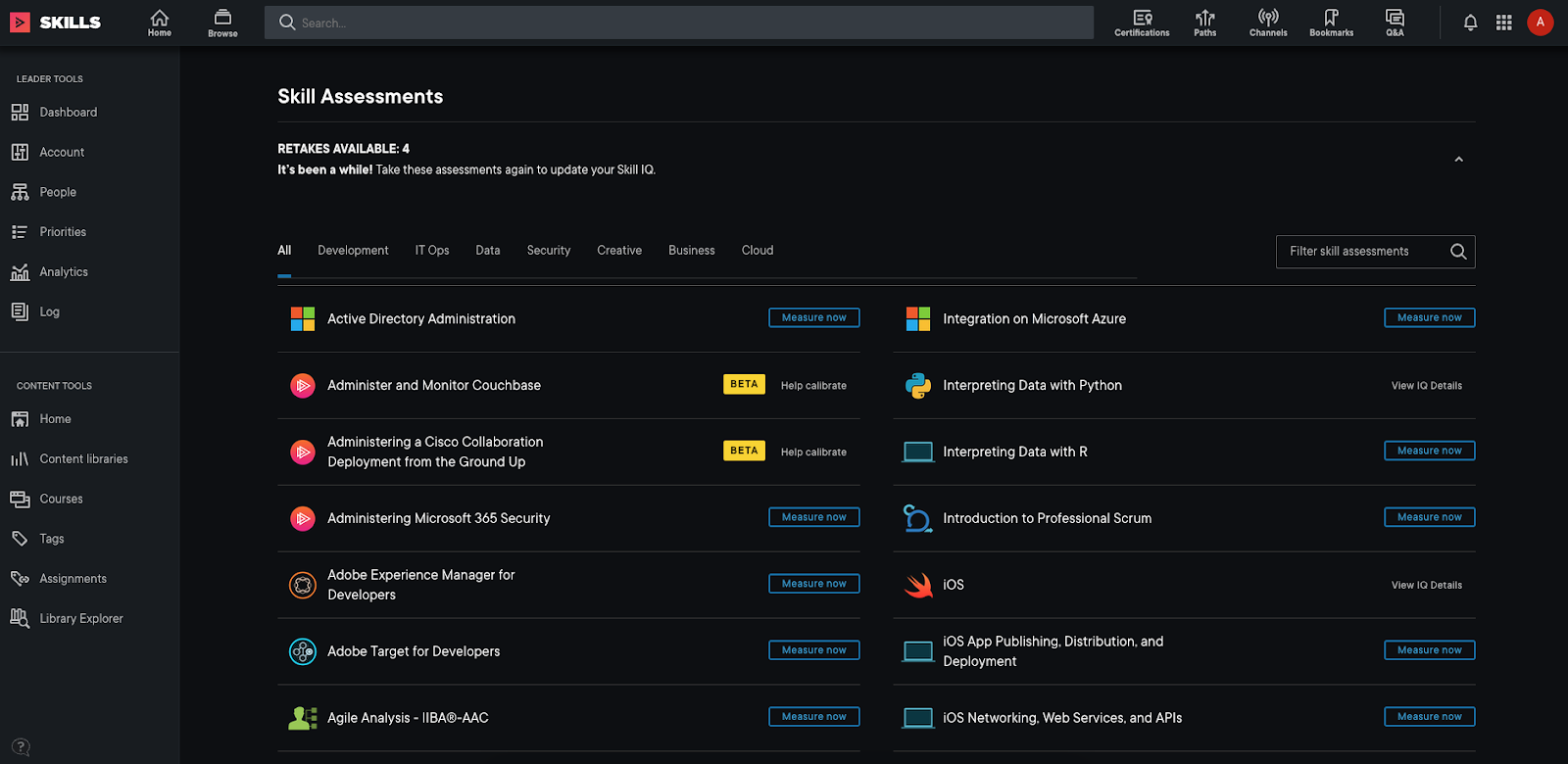
Task: Measure now for Active Directory Administration
Action: click(814, 317)
